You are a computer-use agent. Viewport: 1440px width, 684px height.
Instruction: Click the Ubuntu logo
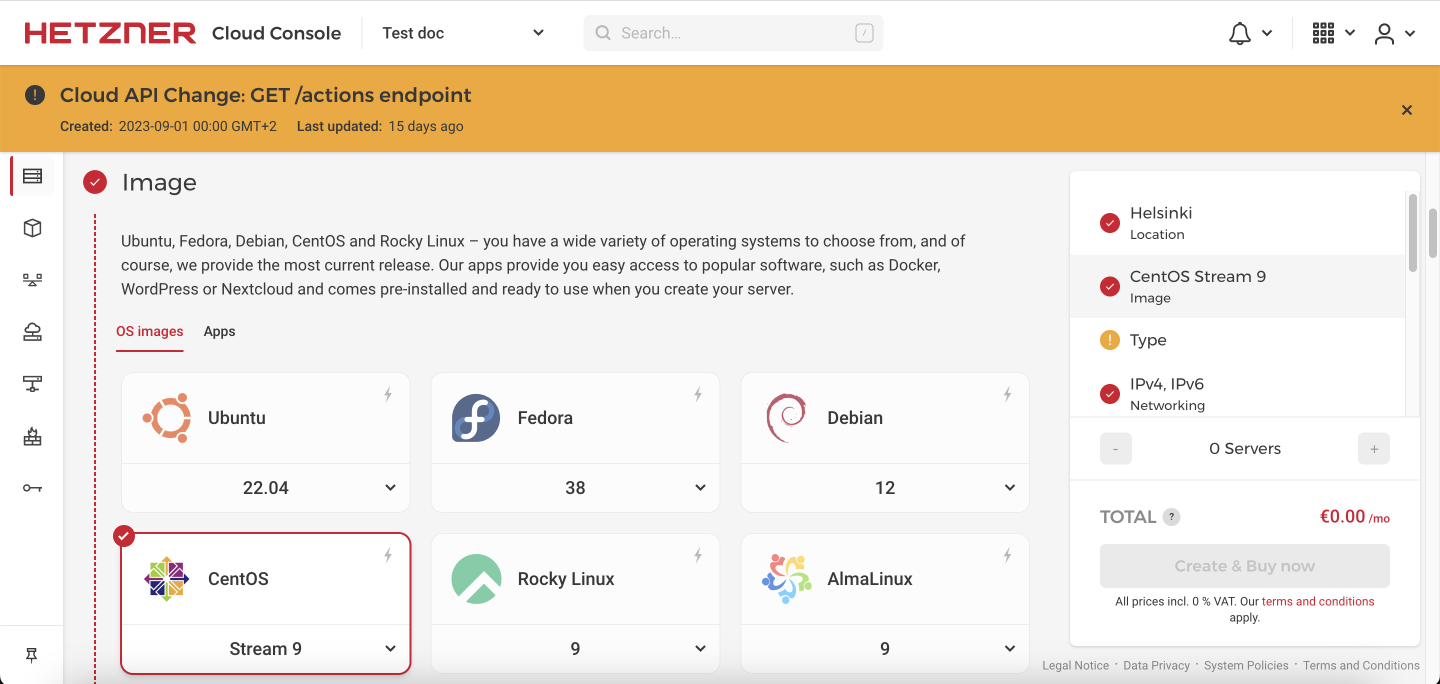(x=166, y=418)
